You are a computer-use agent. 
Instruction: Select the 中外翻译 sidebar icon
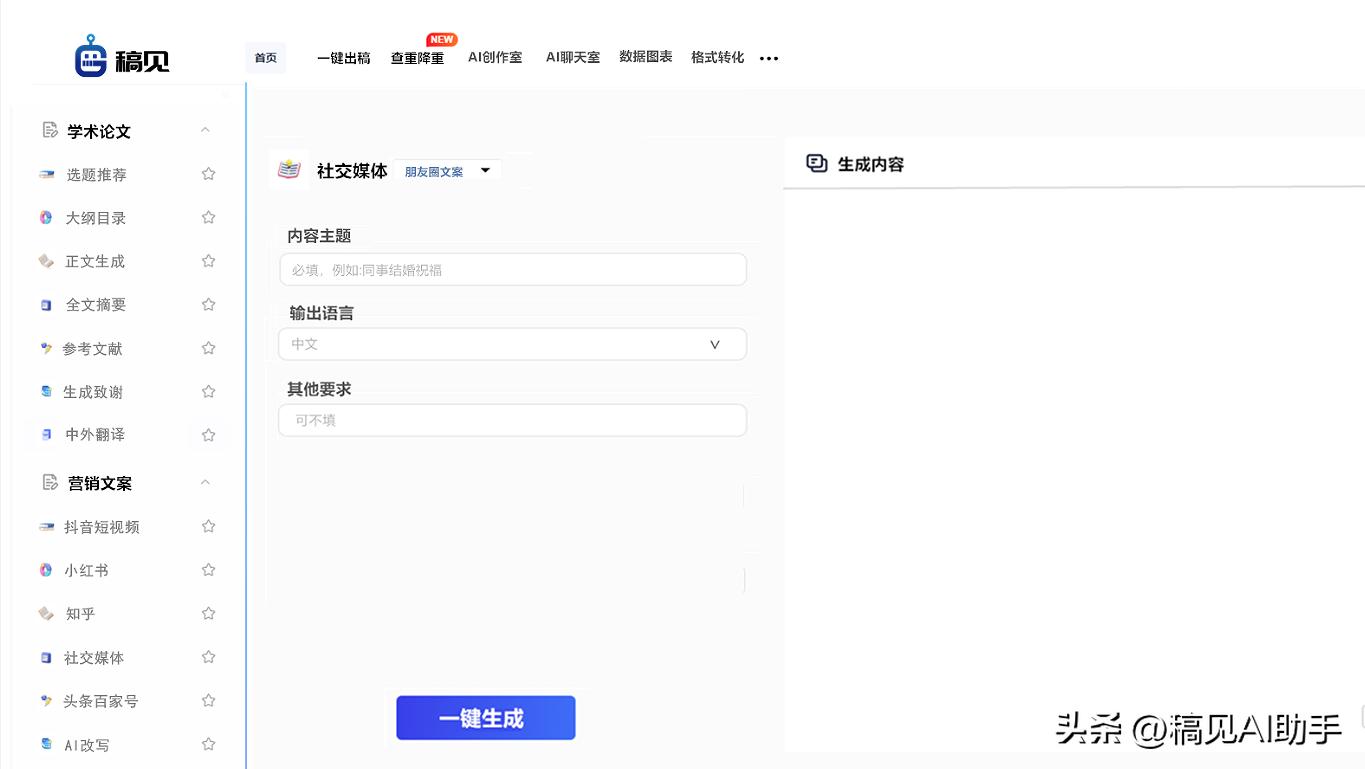[x=46, y=434]
